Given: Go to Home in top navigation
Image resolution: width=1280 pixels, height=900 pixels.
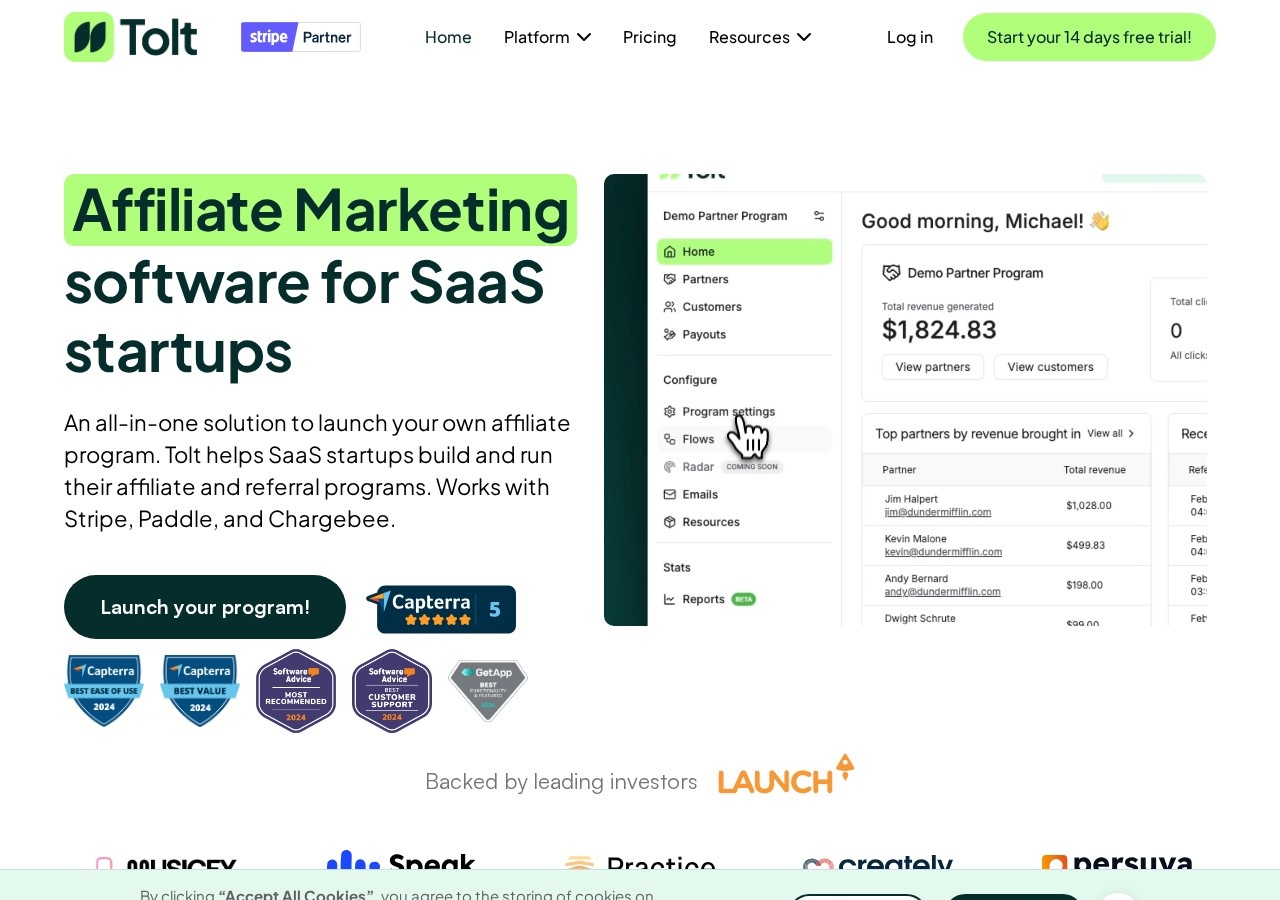Looking at the screenshot, I should pyautogui.click(x=448, y=37).
